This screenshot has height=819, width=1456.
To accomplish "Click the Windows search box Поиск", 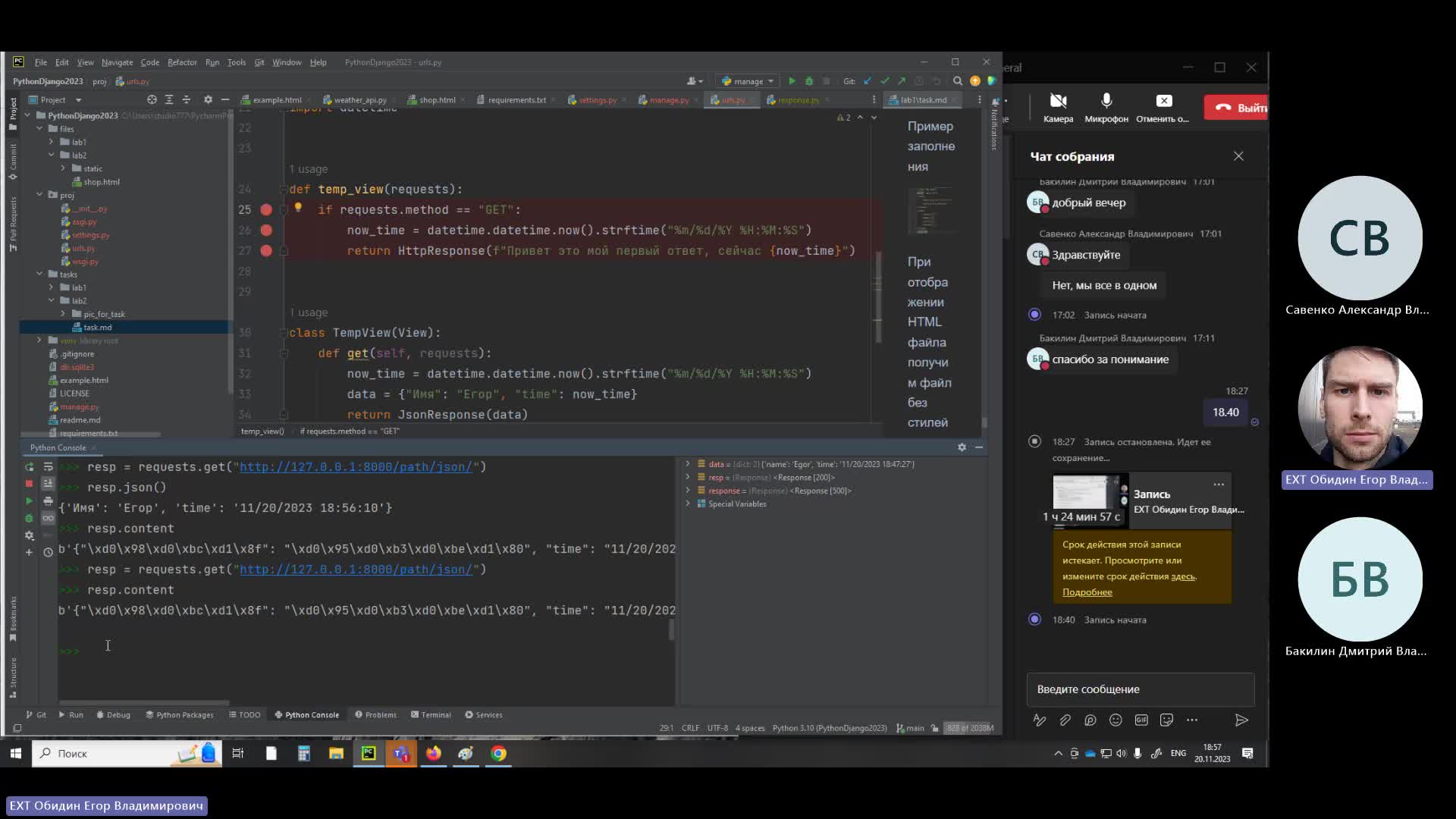I will (x=127, y=753).
